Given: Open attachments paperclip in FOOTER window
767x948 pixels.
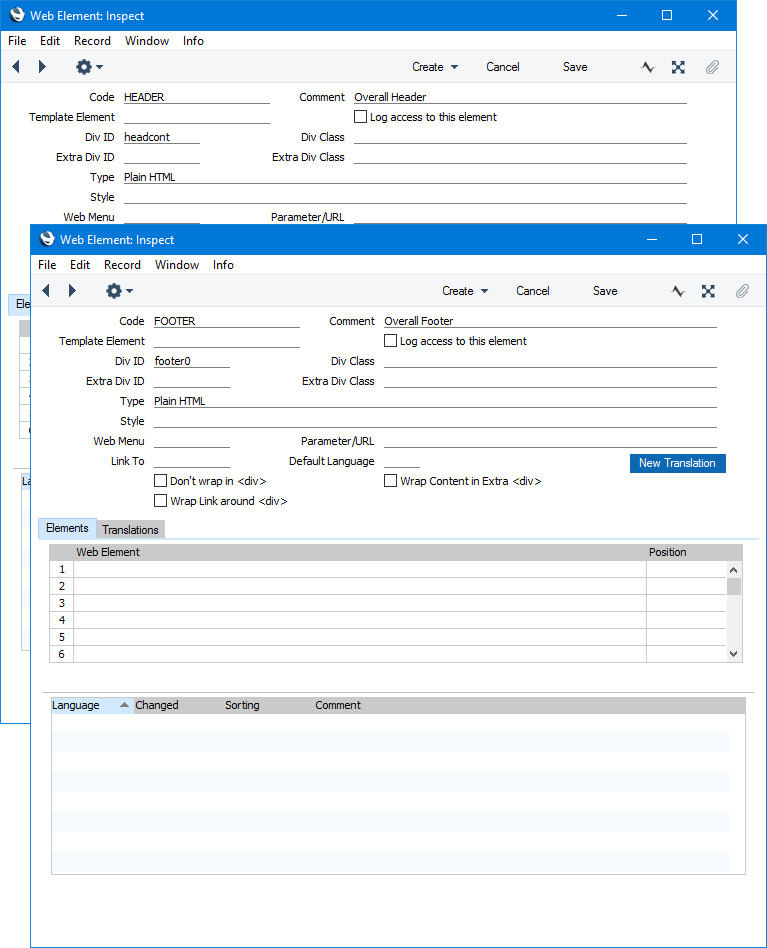Looking at the screenshot, I should (742, 291).
